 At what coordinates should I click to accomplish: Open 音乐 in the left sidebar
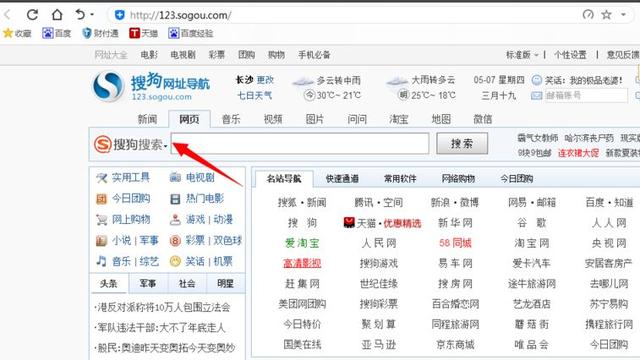[122, 261]
